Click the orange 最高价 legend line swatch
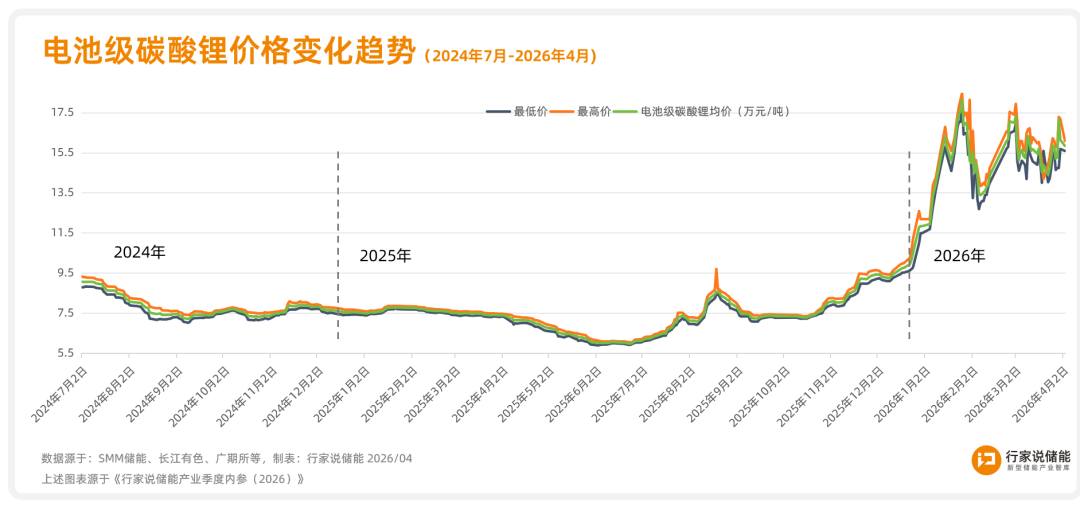The height and width of the screenshot is (506, 1080). (563, 111)
